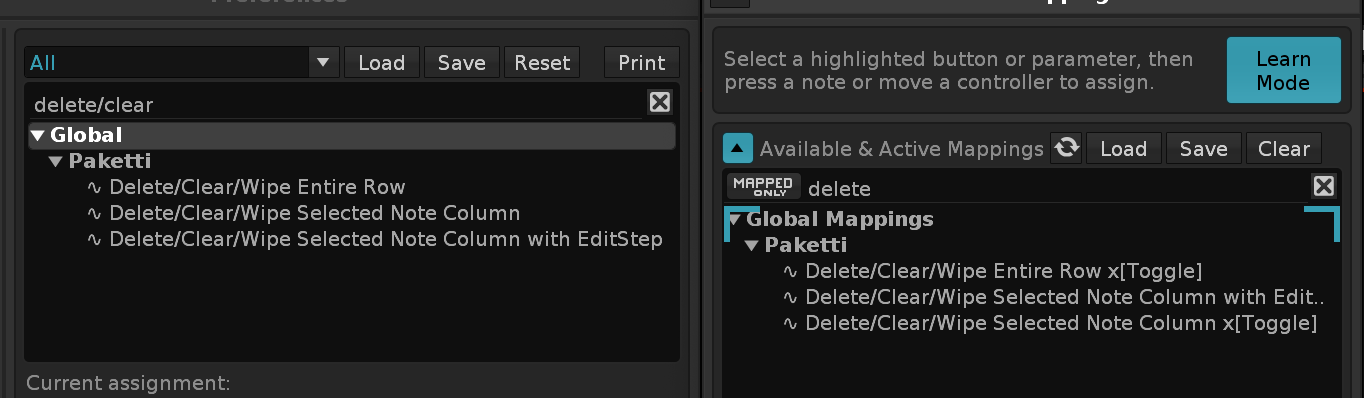Load key bindings in preferences
This screenshot has height=398, width=1364.
pos(381,62)
